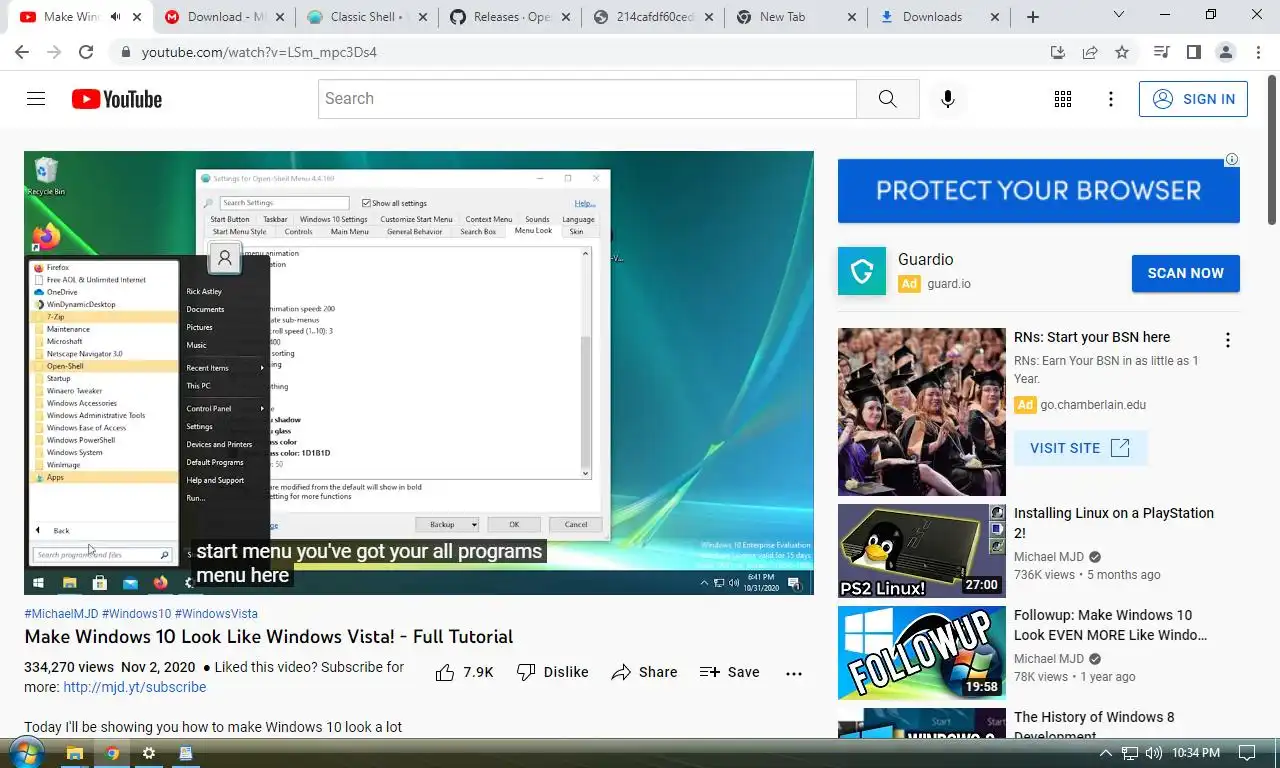1280x768 pixels.
Task: Bookmark this page with star icon
Action: 1122,52
